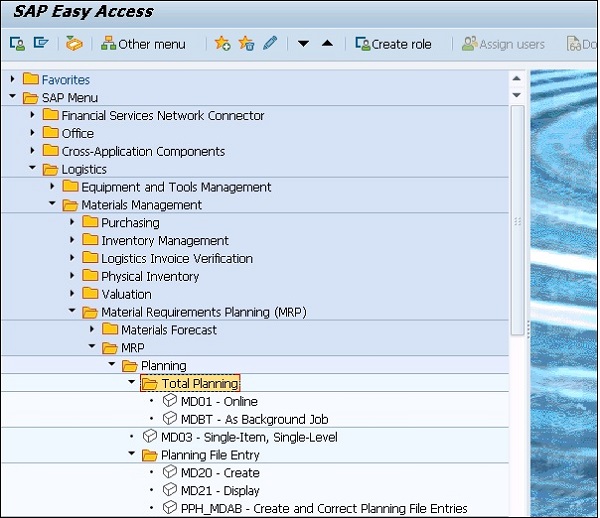Click Add to Favorites star icon

(x=222, y=43)
